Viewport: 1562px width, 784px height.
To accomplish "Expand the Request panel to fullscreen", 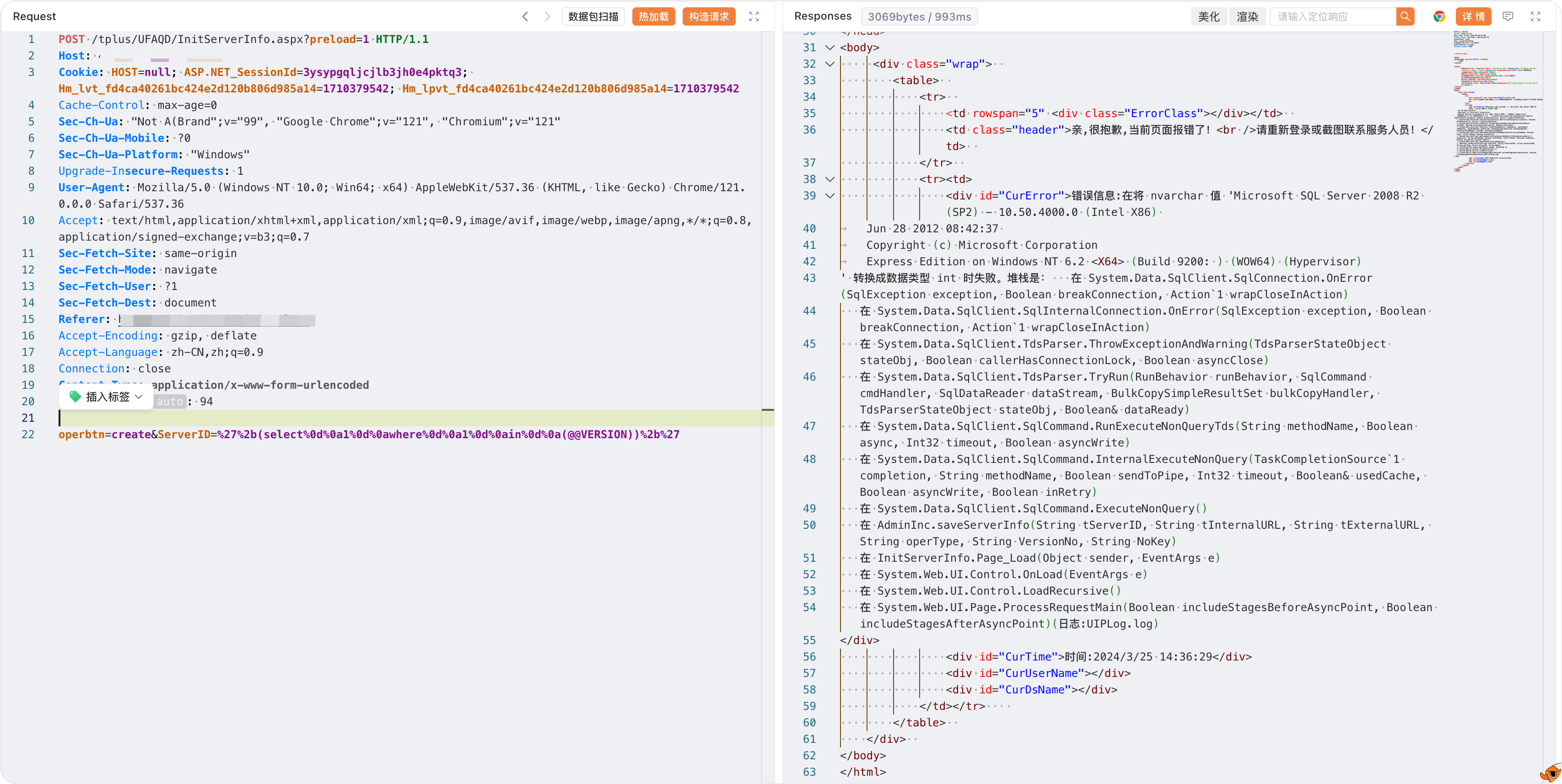I will coord(754,16).
